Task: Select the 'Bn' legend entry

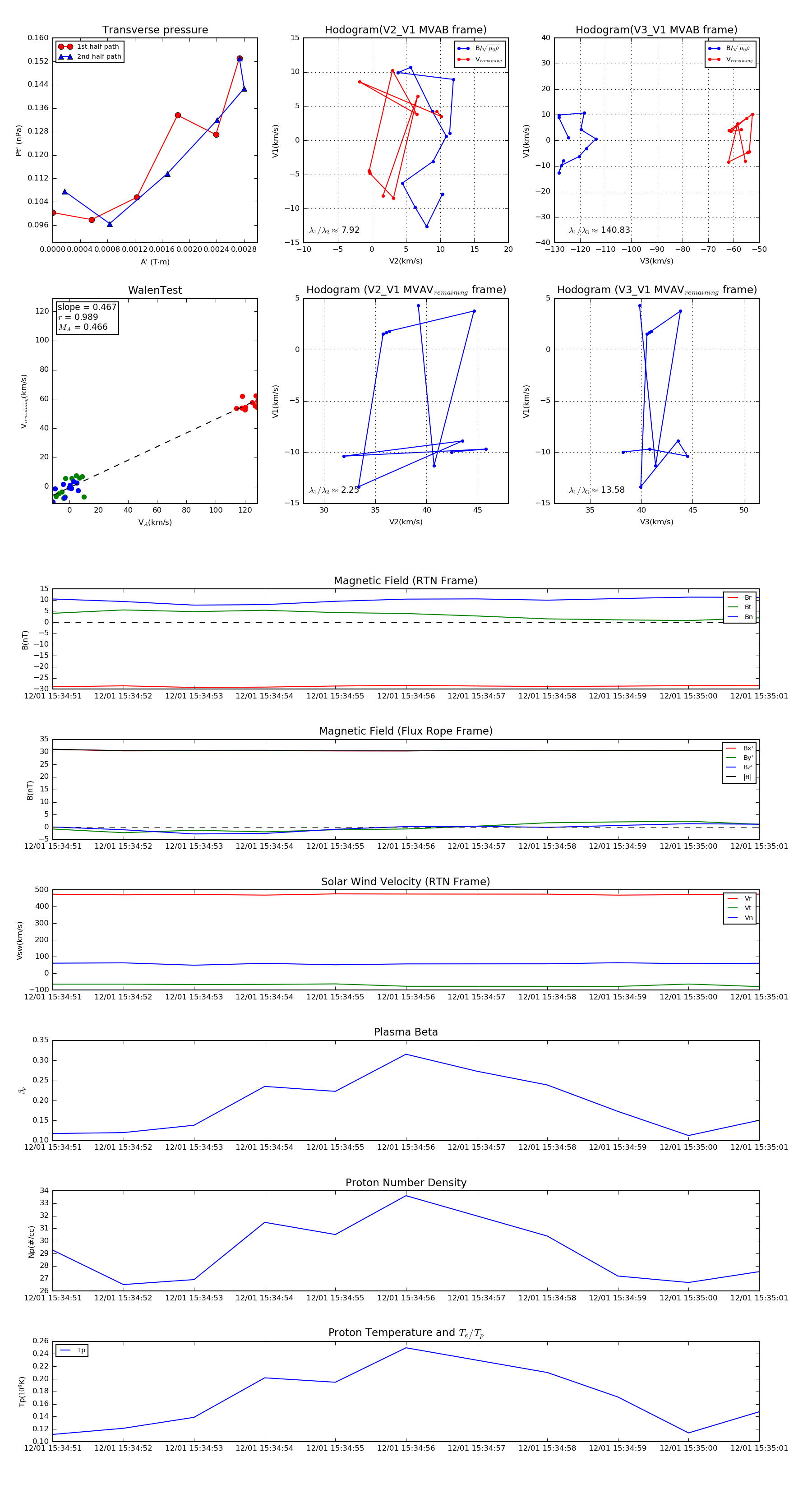Action: [x=740, y=617]
